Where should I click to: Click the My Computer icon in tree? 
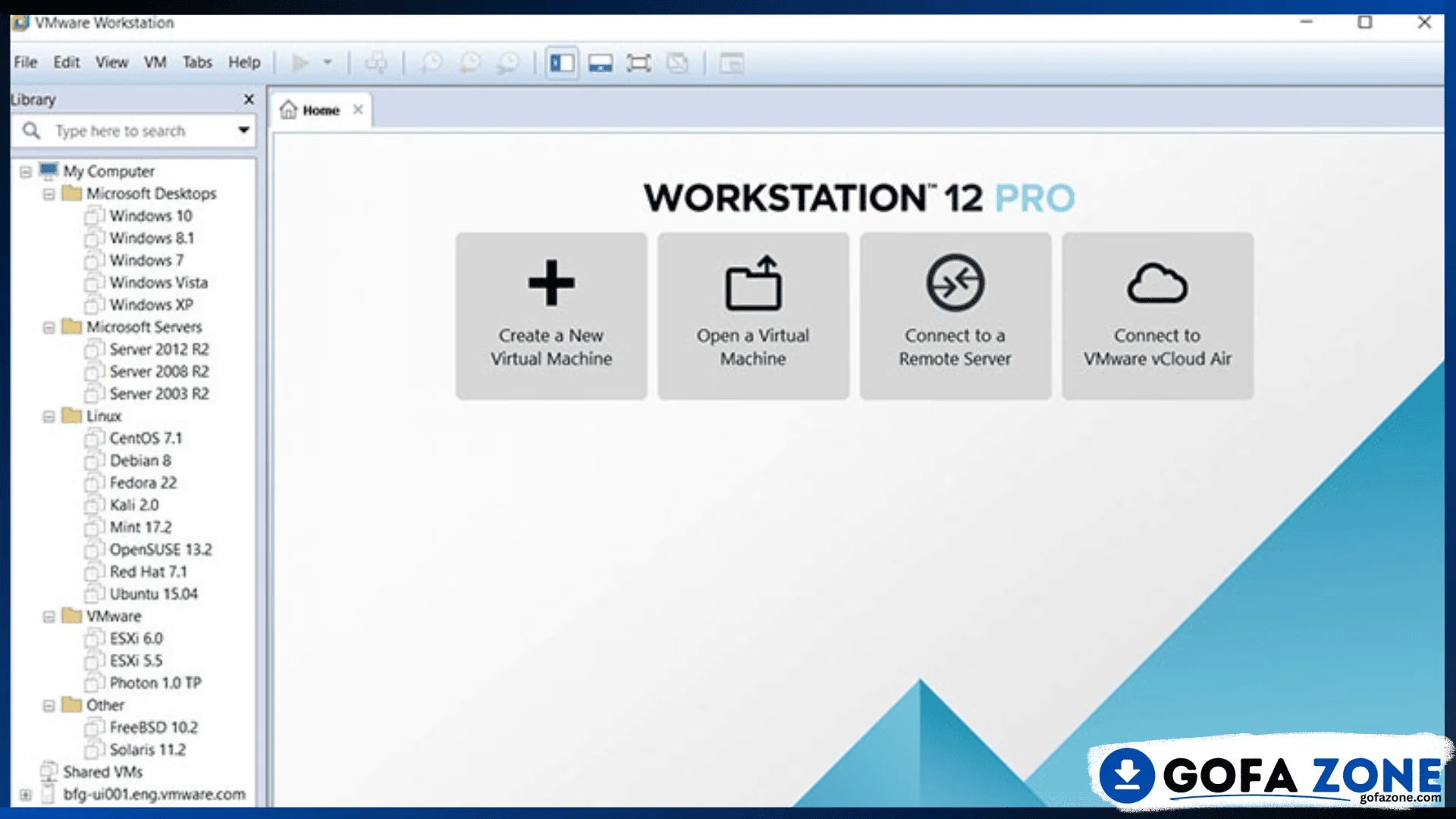click(x=49, y=171)
